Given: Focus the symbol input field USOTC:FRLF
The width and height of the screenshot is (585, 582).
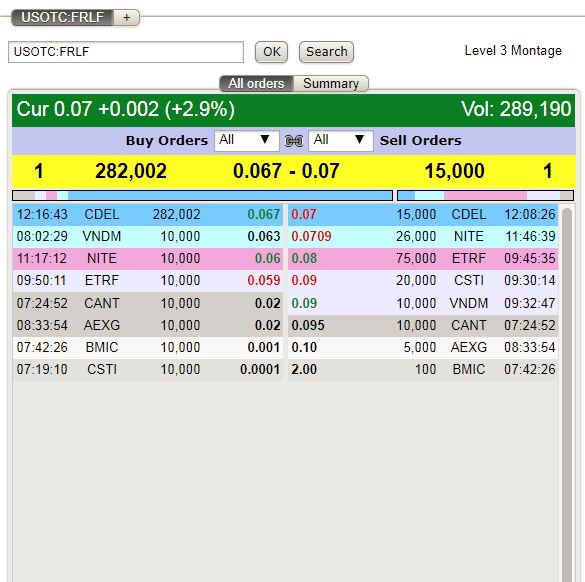Looking at the screenshot, I should click(126, 52).
